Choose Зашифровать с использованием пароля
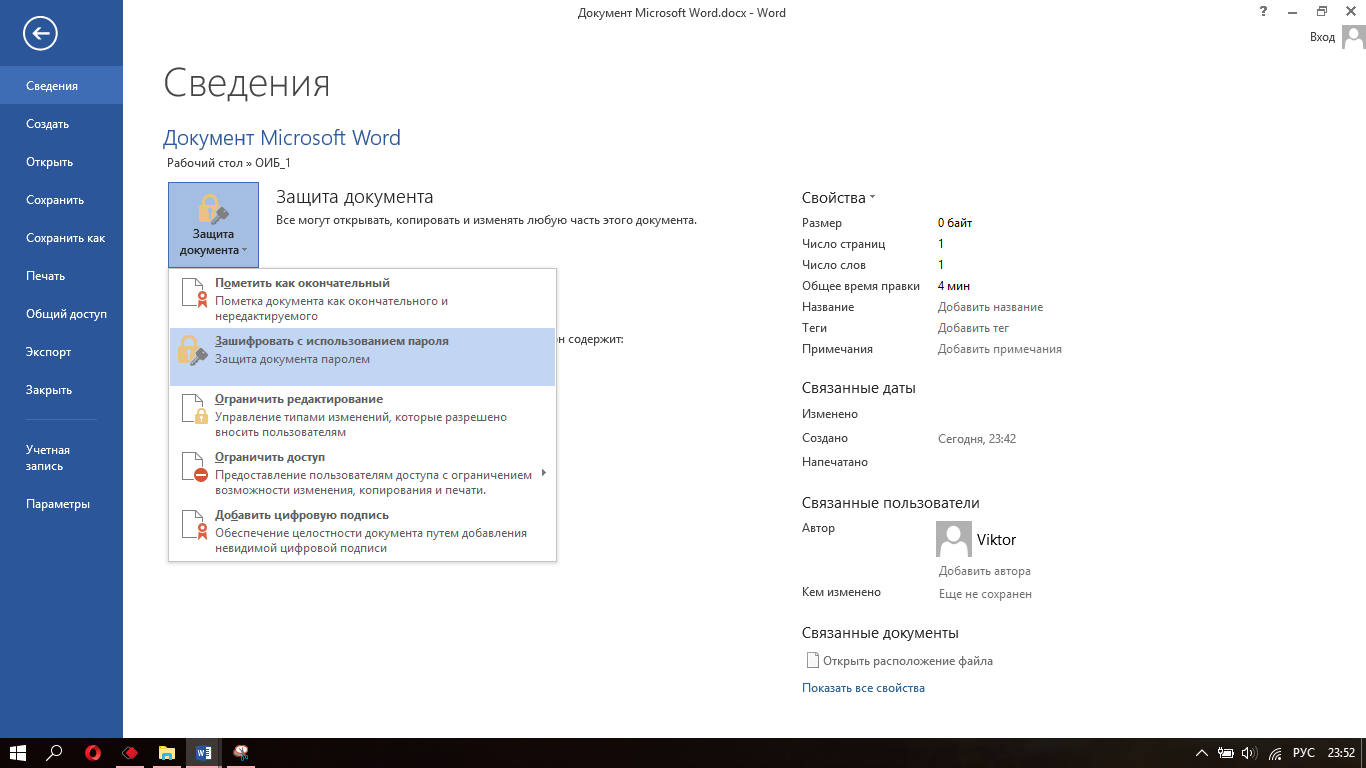Image resolution: width=1366 pixels, height=768 pixels. [362, 357]
